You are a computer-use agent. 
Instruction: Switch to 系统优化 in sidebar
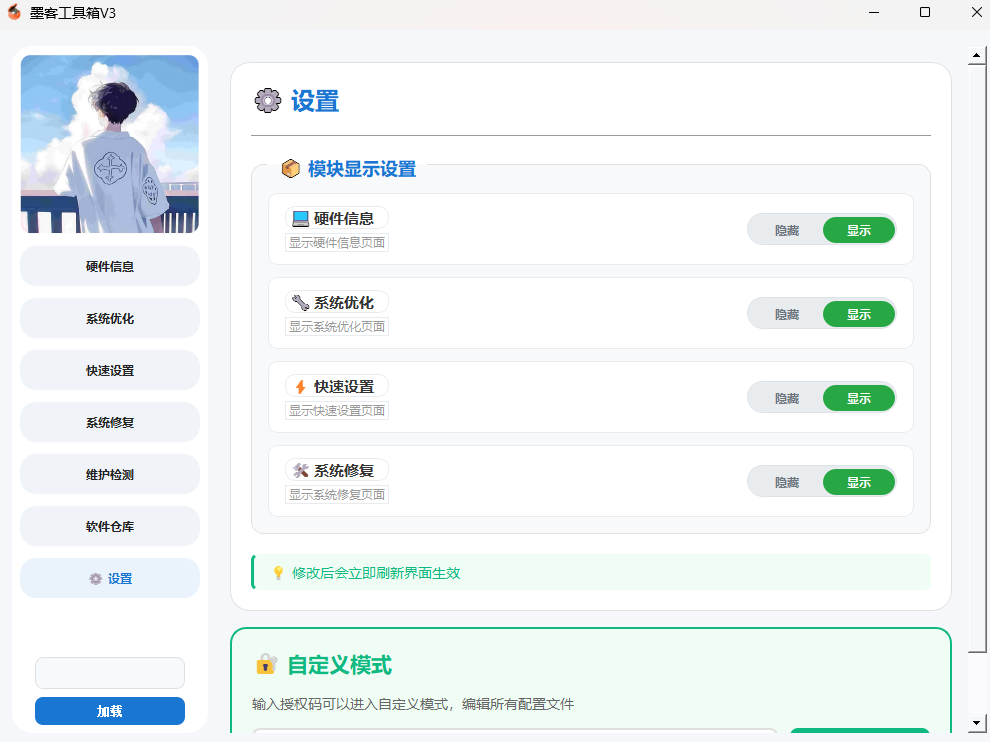(110, 318)
